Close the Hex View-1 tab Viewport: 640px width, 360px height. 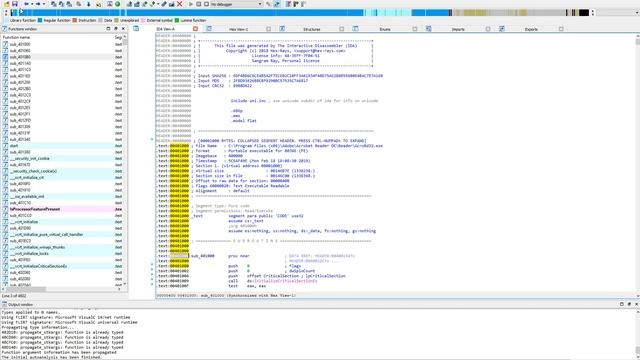point(268,29)
